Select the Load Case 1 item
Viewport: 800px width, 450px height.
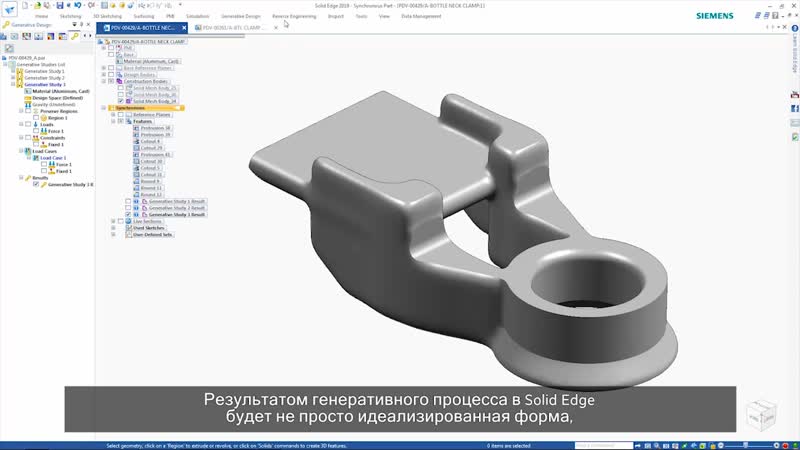(x=53, y=158)
